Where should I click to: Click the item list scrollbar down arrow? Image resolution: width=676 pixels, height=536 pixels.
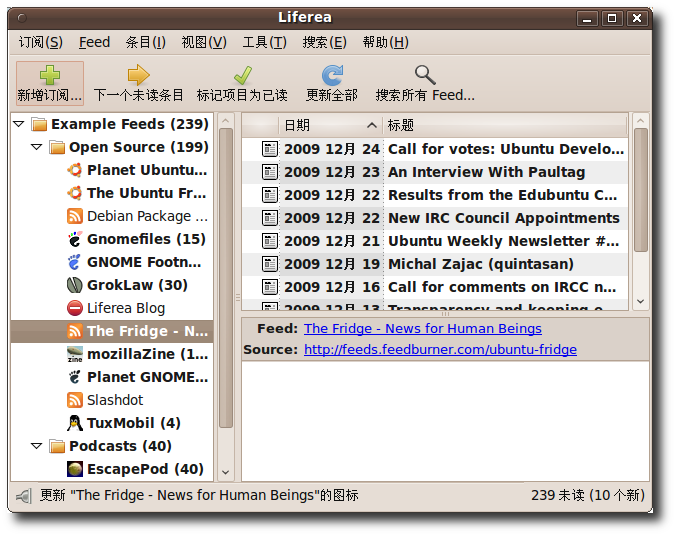(641, 301)
